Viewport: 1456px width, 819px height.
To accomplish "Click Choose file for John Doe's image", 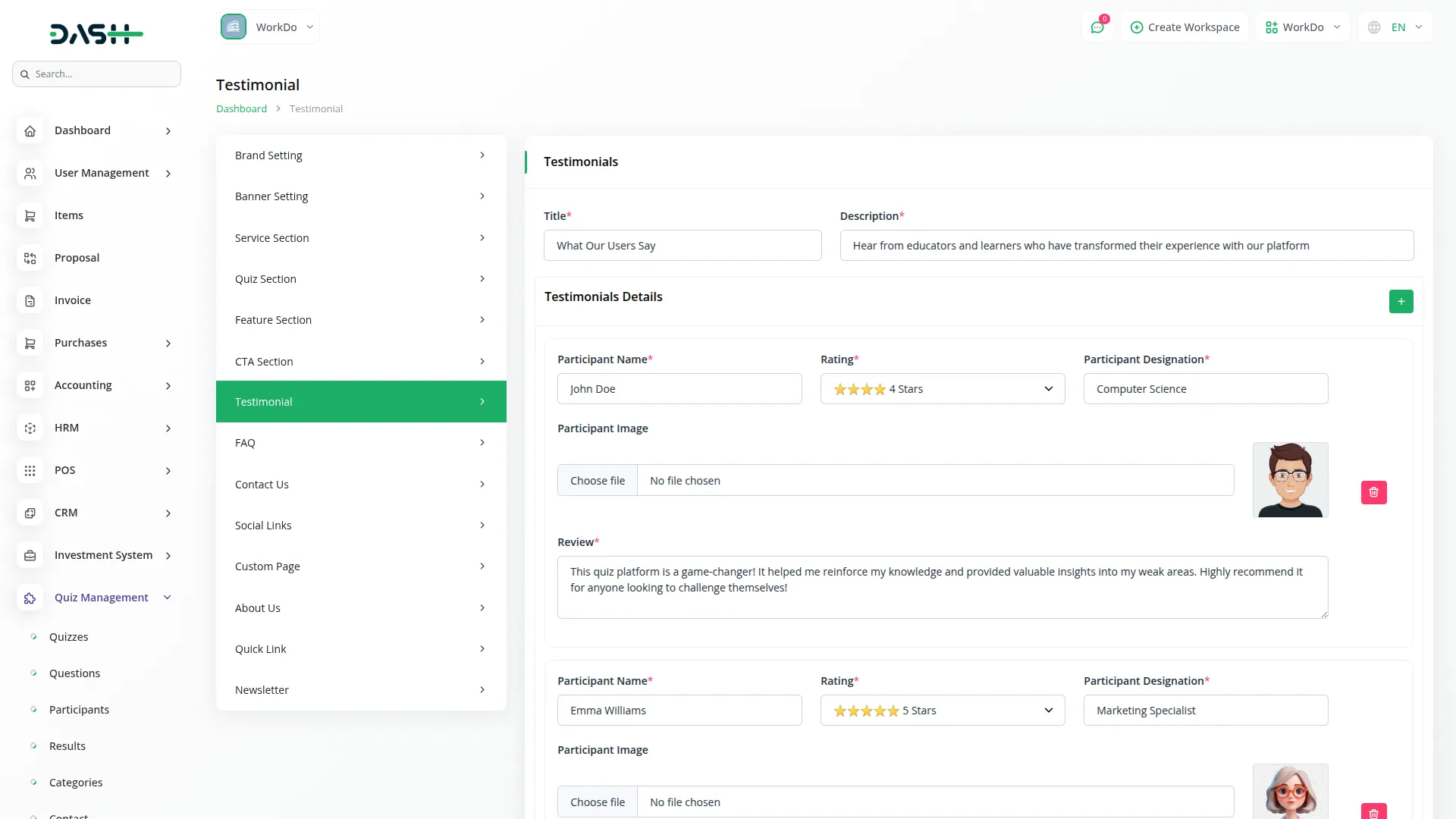I will [598, 481].
